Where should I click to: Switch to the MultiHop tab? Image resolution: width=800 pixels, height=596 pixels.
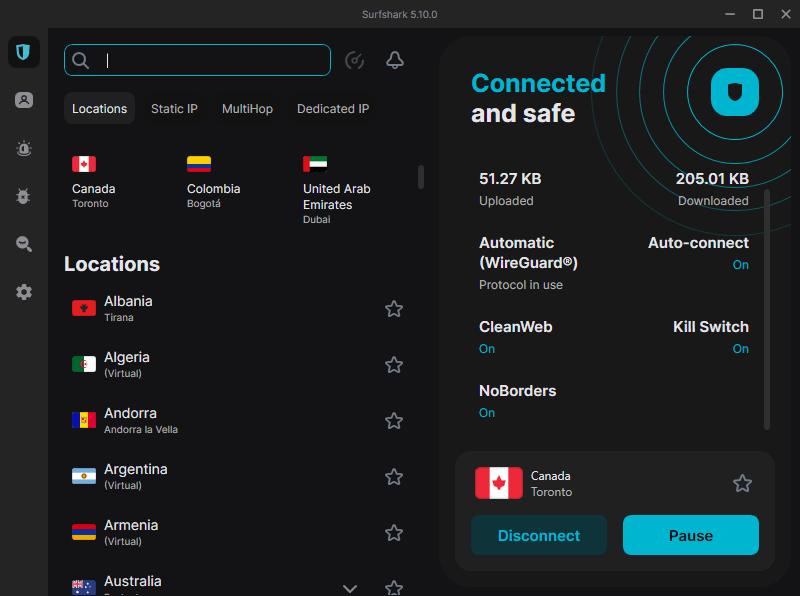click(247, 109)
